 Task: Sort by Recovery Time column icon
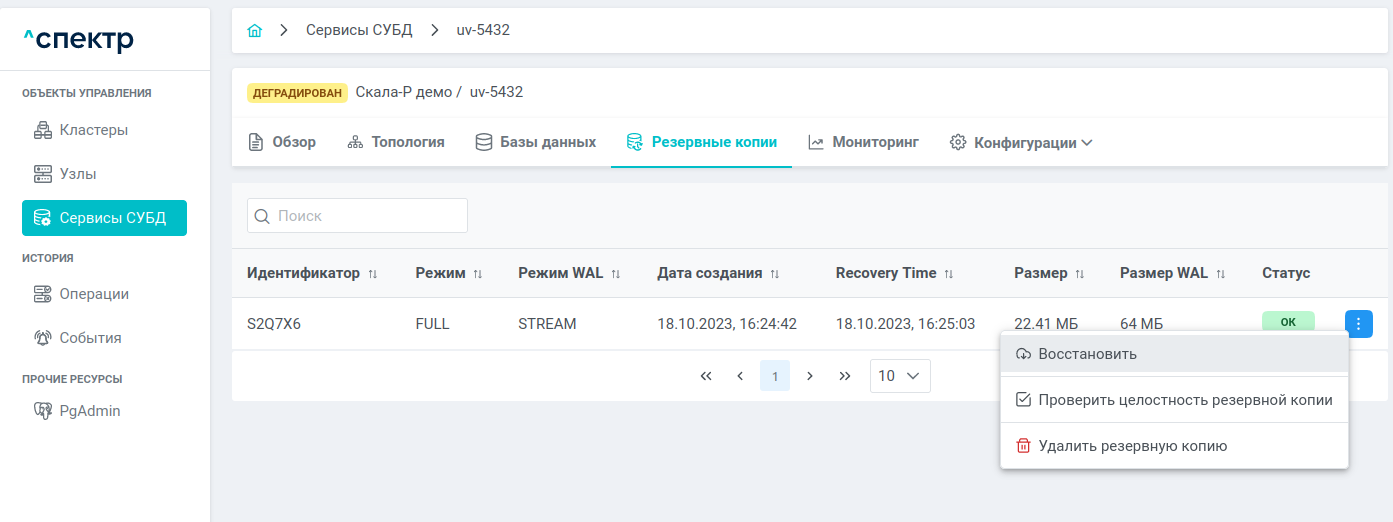[x=949, y=274]
